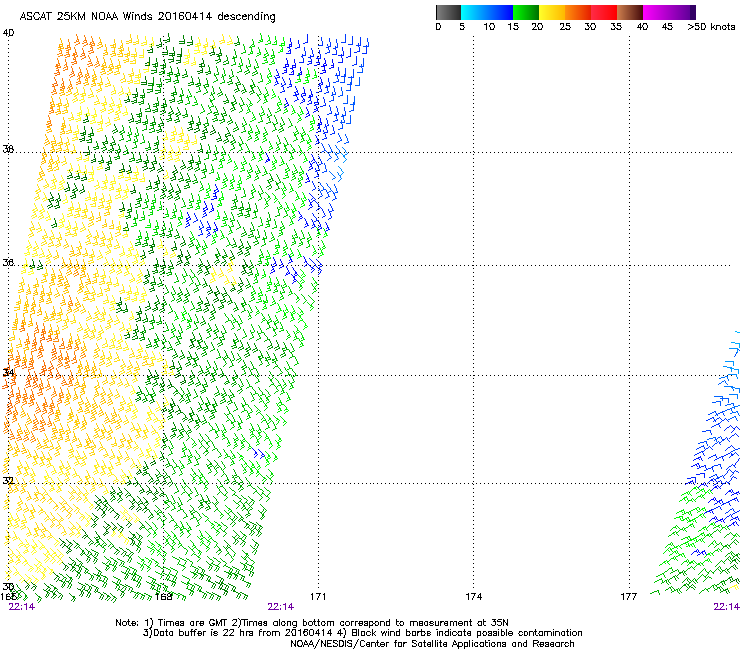Click the red 30-35 knots color band
The height and width of the screenshot is (650, 740).
click(x=604, y=12)
